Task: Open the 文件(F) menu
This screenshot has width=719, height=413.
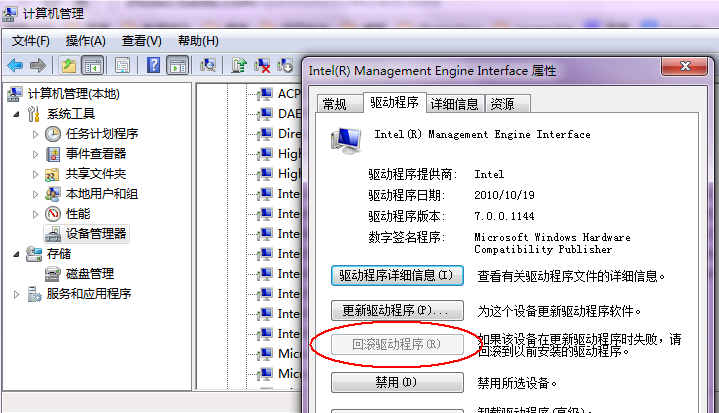Action: (30, 41)
